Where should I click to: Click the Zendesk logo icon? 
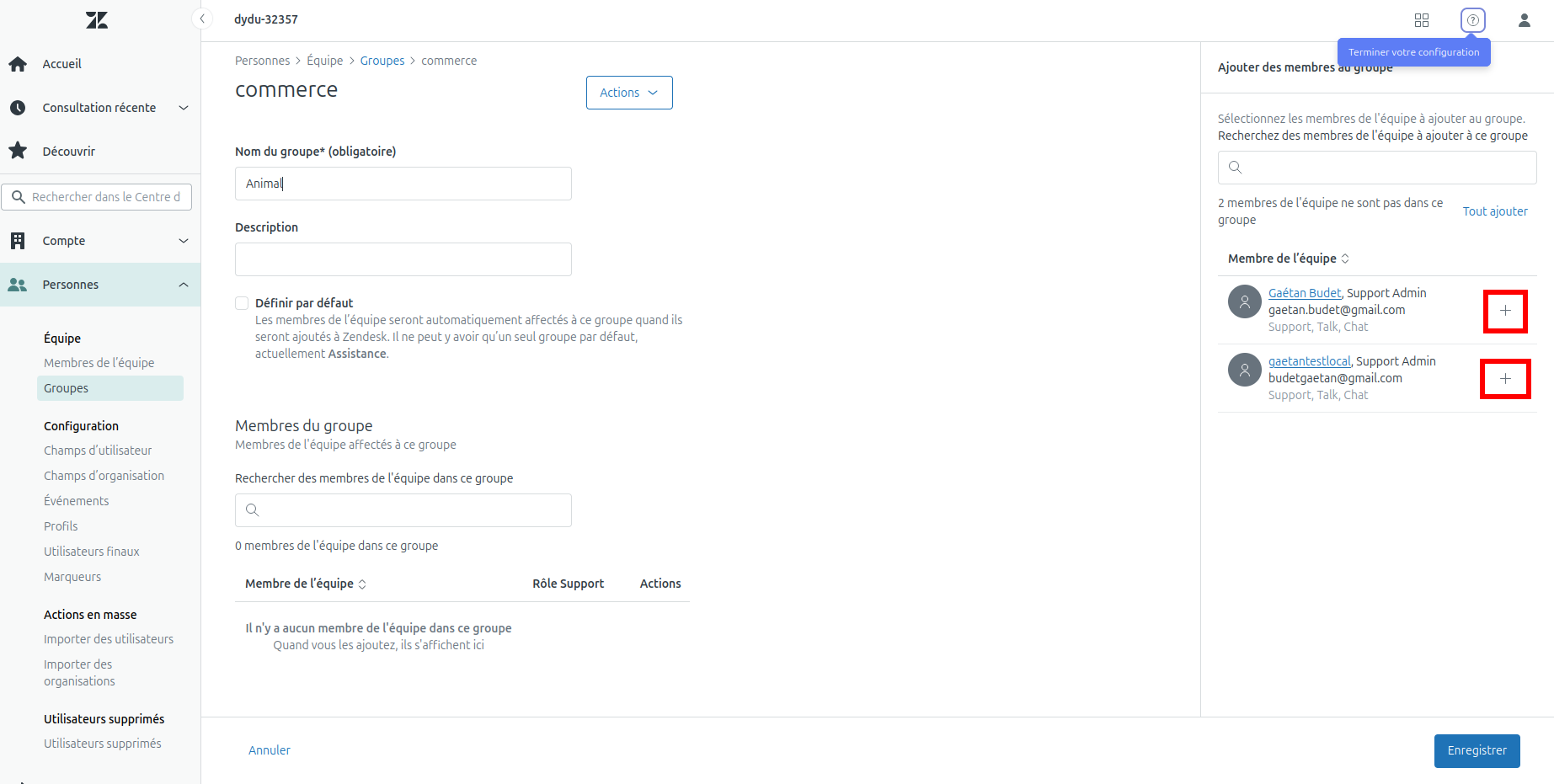click(97, 20)
